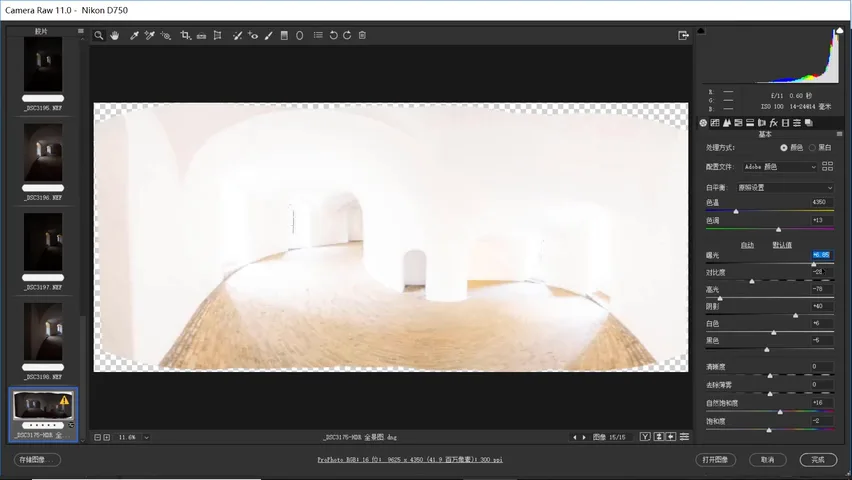Select the Radial Filter tool
The width and height of the screenshot is (852, 480).
299,35
